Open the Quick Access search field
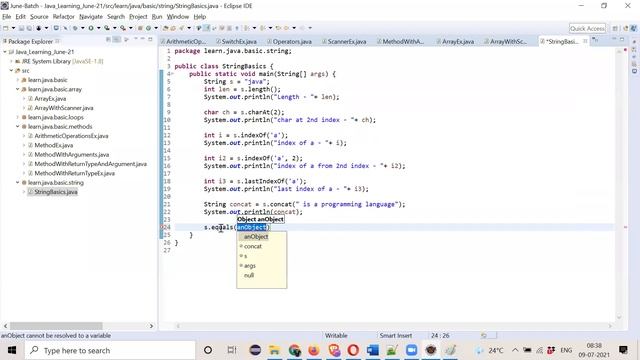Viewport: 640px width, 360px height. 587,28
